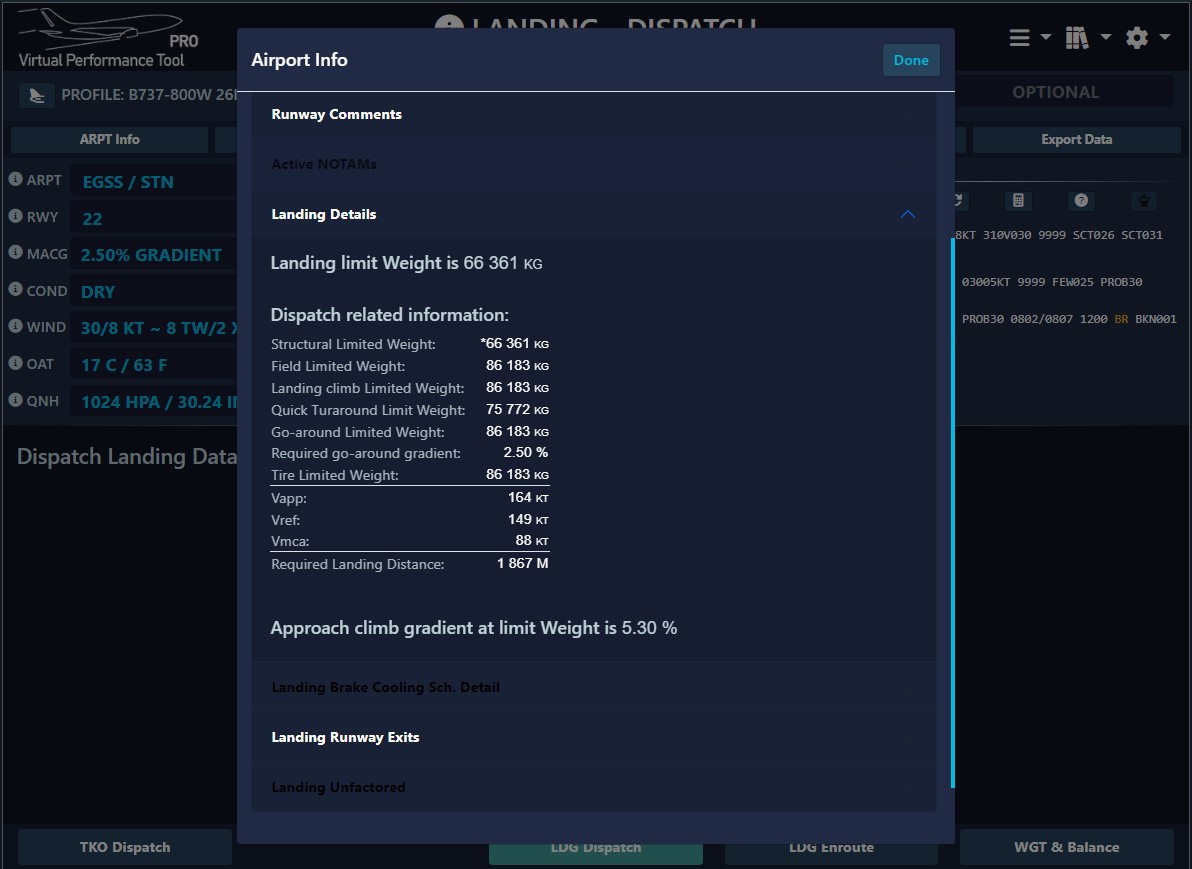
Task: Switch to the WGT & Balance tab
Action: (1066, 847)
